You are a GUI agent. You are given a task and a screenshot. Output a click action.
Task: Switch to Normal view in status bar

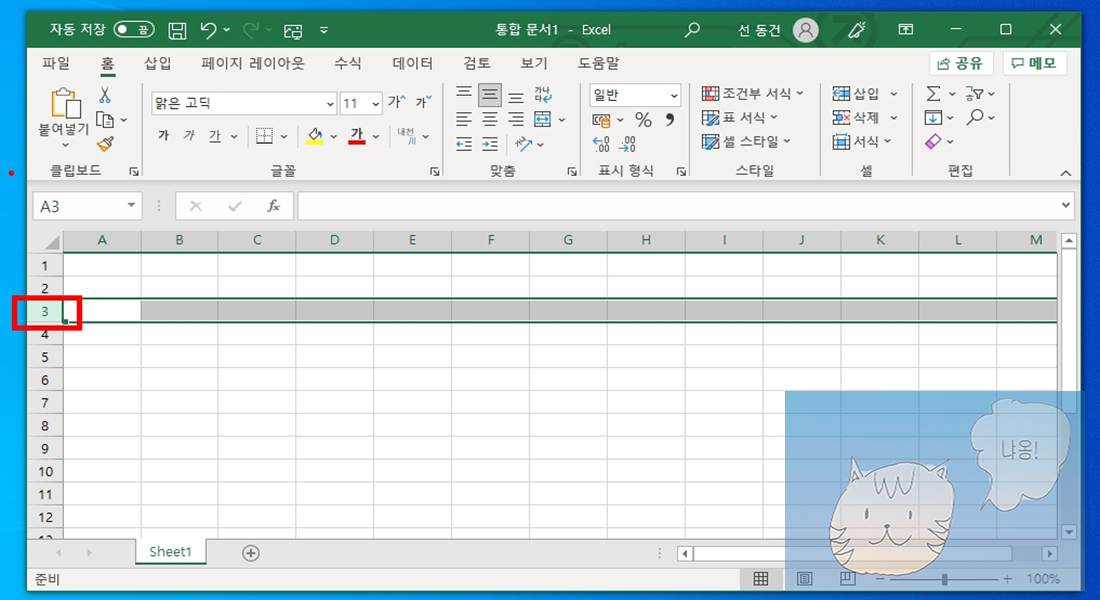[x=760, y=579]
